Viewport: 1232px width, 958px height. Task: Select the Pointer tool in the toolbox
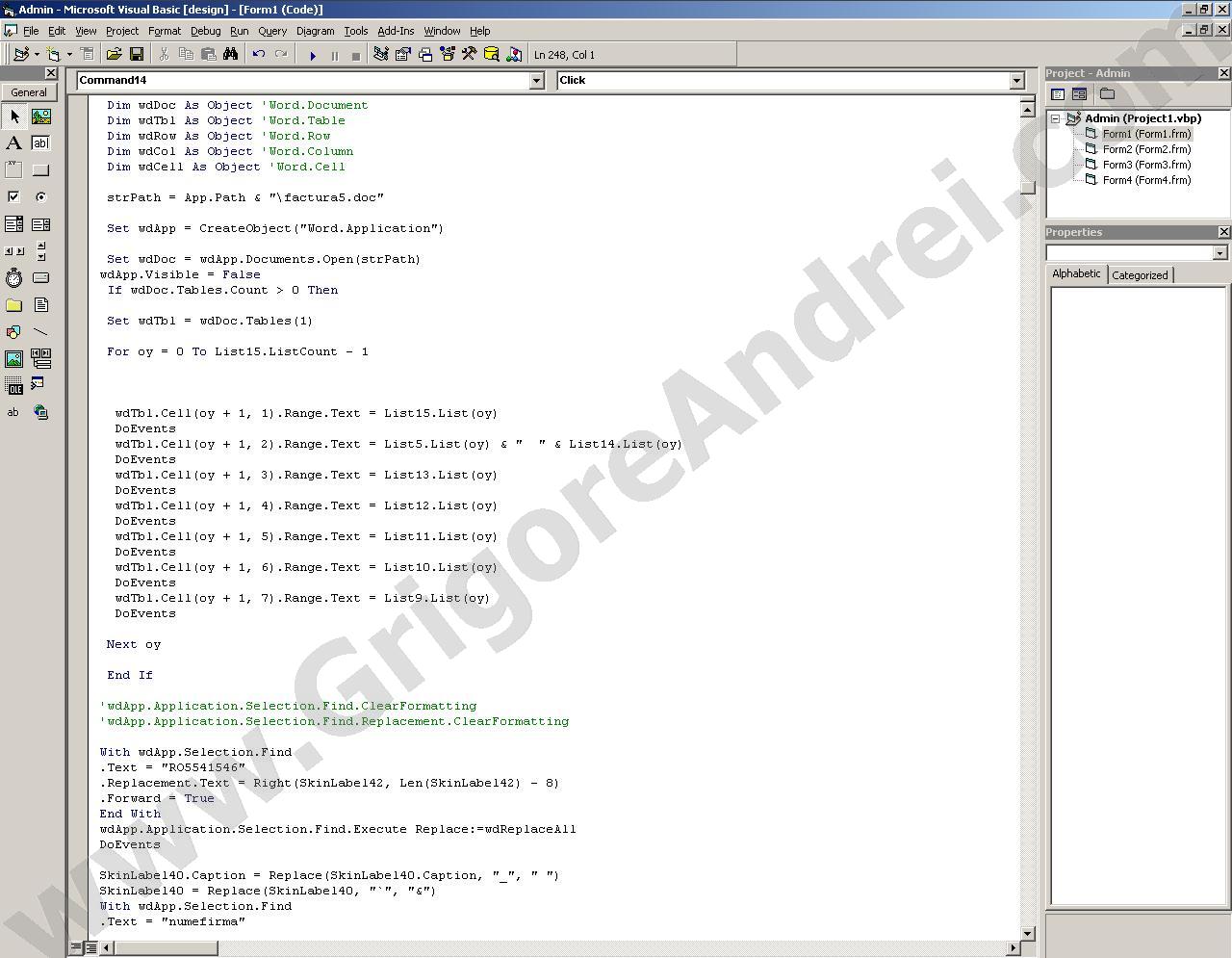[13, 117]
